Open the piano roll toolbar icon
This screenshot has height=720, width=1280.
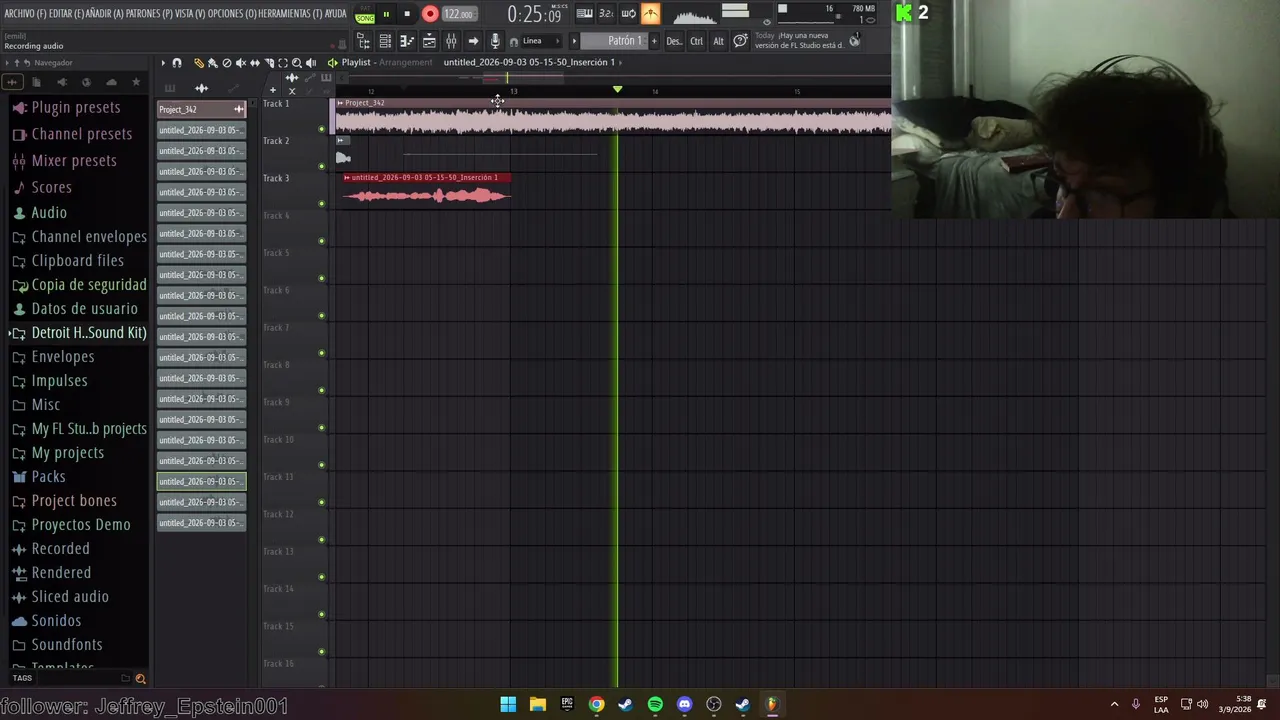coord(407,41)
